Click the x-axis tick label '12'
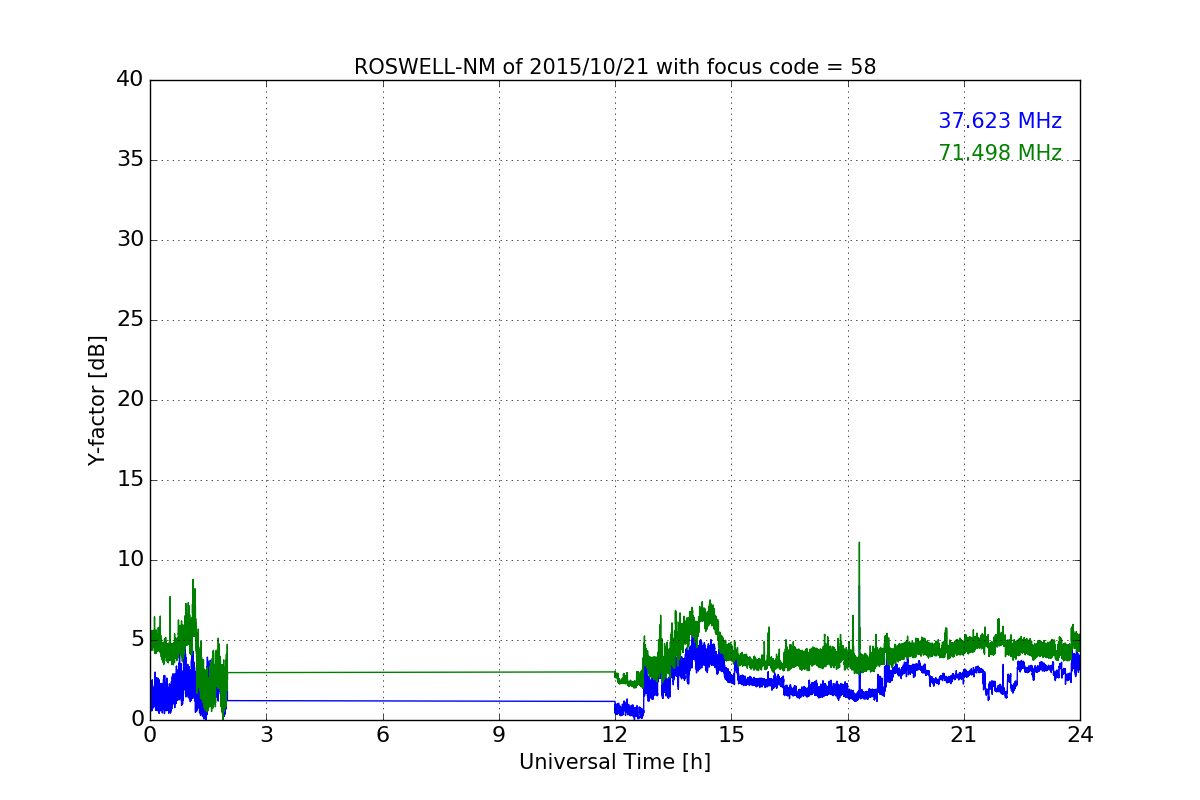1200x800 pixels. point(615,735)
